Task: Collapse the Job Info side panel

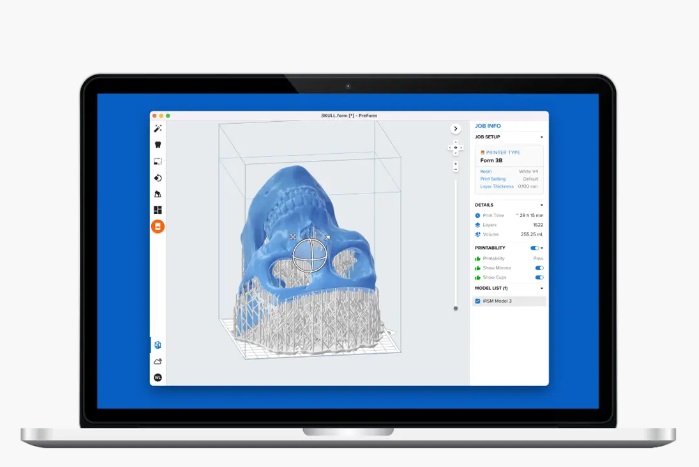Action: click(x=455, y=128)
